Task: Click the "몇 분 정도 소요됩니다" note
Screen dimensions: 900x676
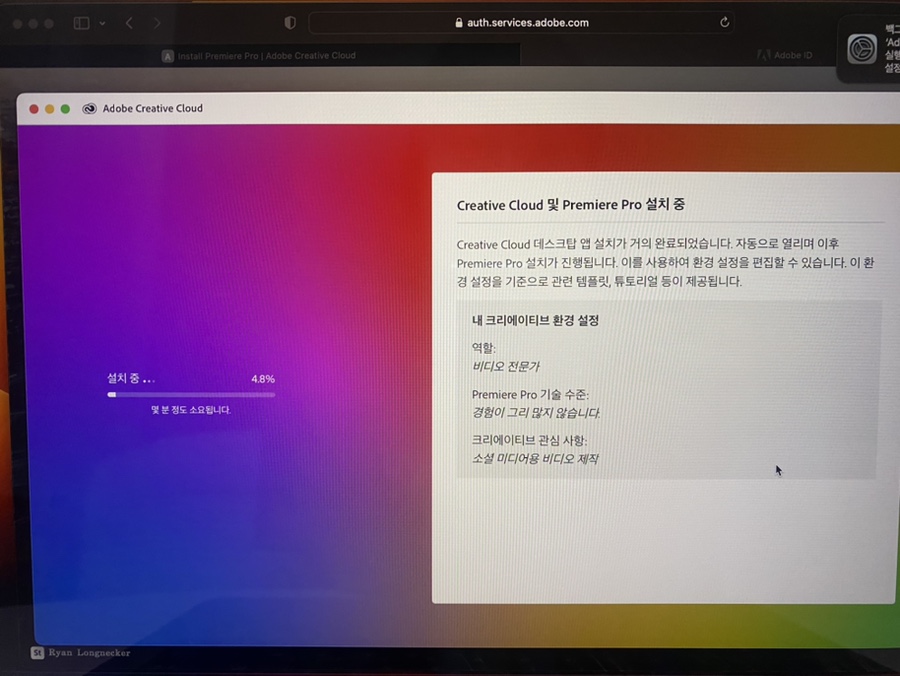Action: point(191,410)
